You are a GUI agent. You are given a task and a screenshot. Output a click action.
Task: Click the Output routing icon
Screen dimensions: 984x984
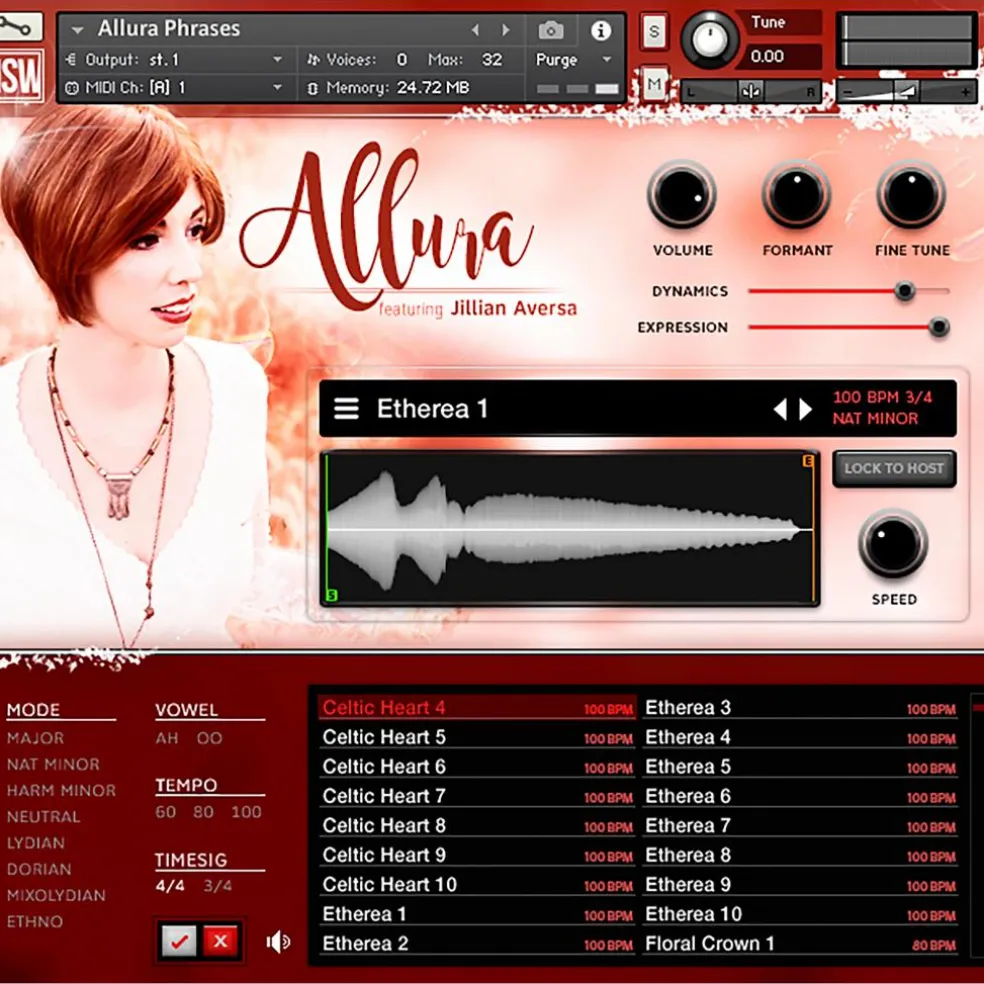[70, 60]
